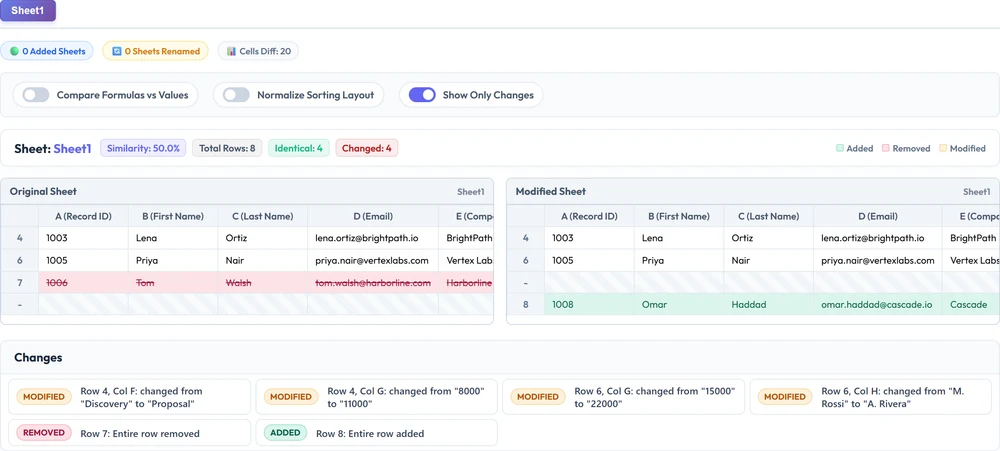The height and width of the screenshot is (451, 1000).
Task: Click cell 1003 in Original Sheet
Action: tap(84, 238)
